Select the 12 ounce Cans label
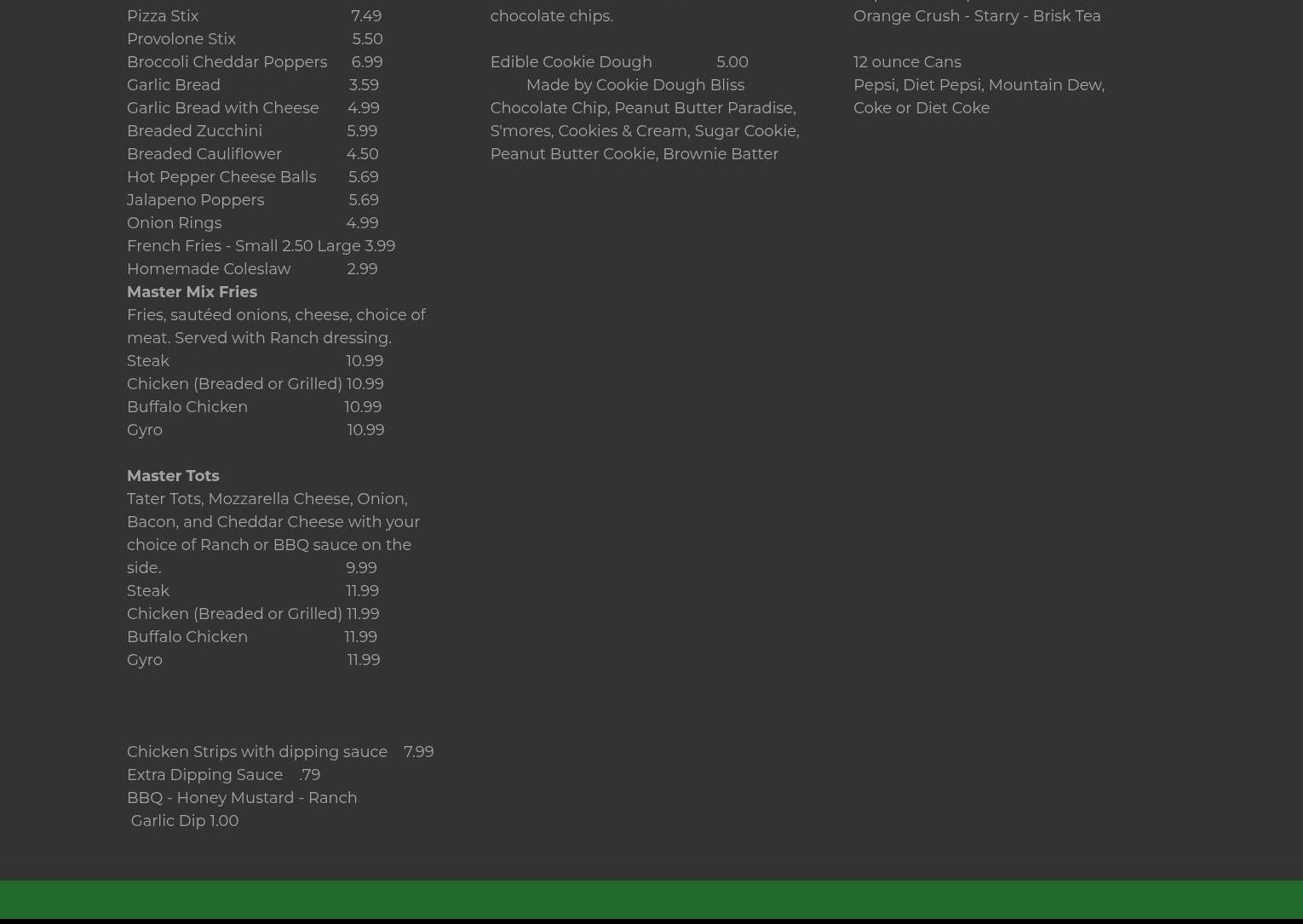1303x924 pixels. [907, 62]
